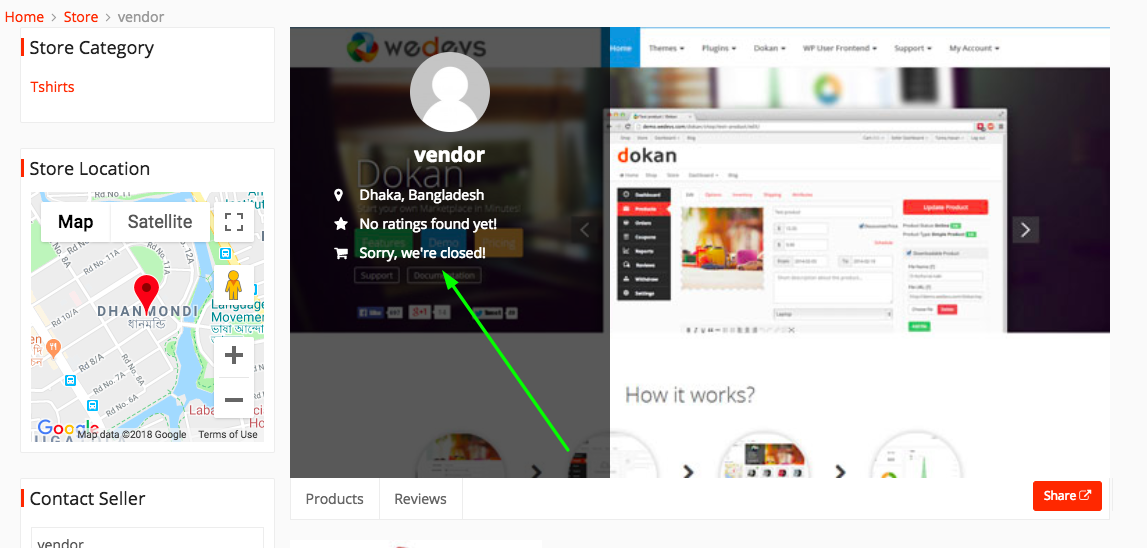Select Street View pegman icon
Screen dimensions: 1147x548
point(233,284)
